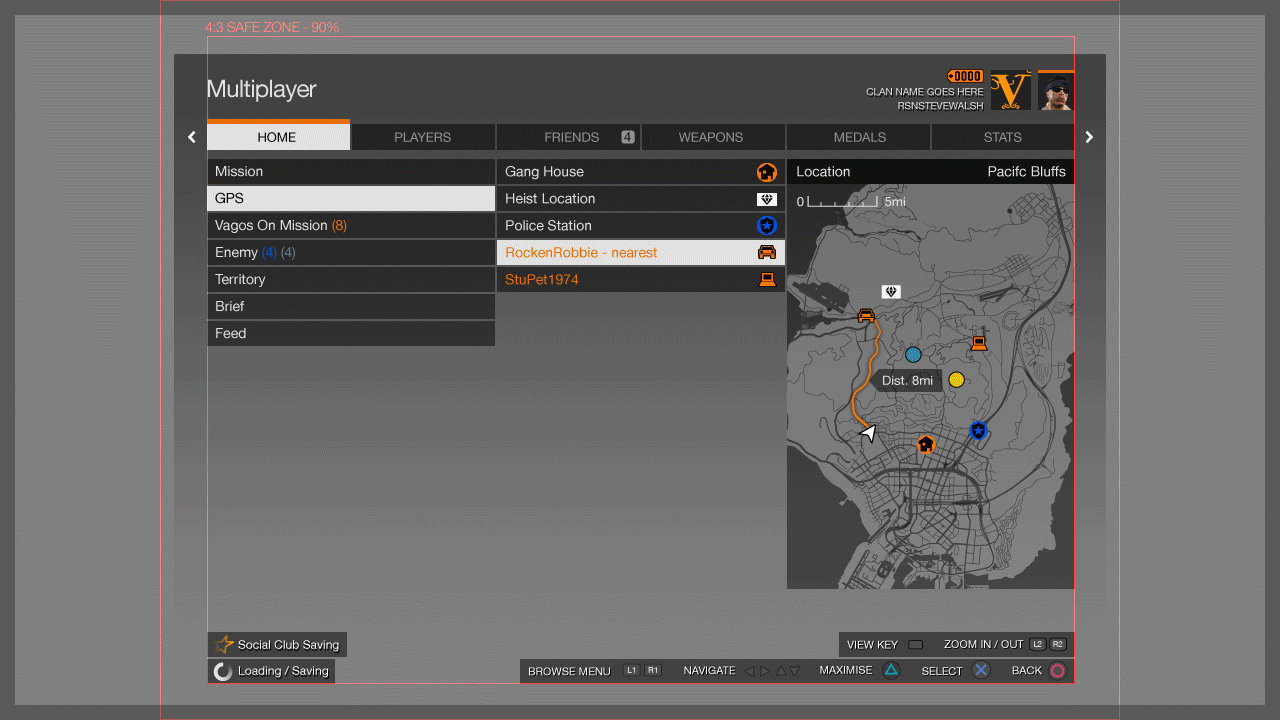Image resolution: width=1280 pixels, height=720 pixels.
Task: Click the orange gang house marker on the map
Action: click(x=926, y=444)
